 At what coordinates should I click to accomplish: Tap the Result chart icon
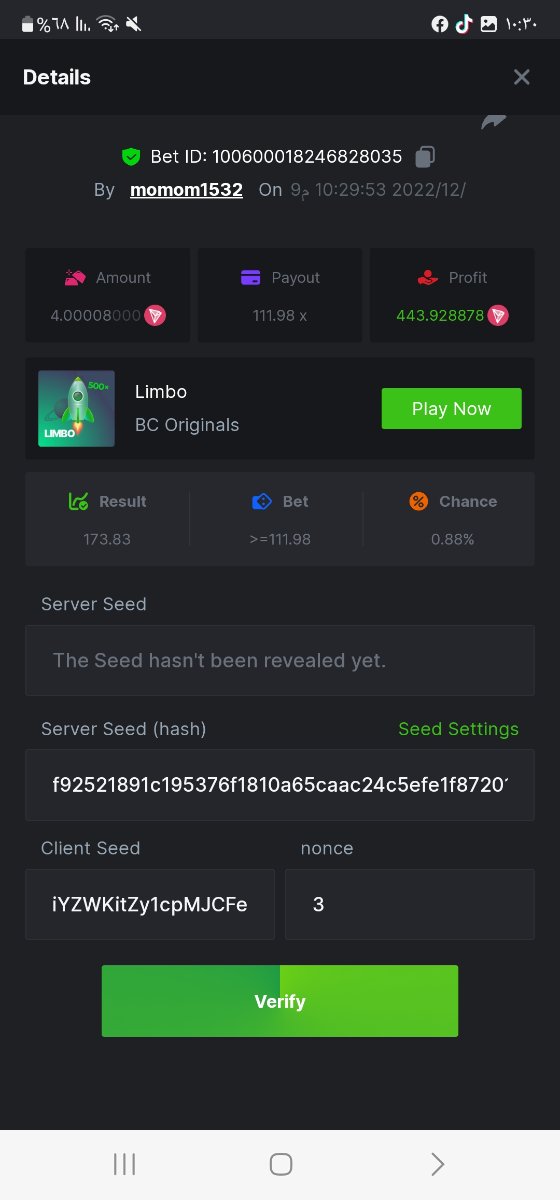[x=79, y=502]
